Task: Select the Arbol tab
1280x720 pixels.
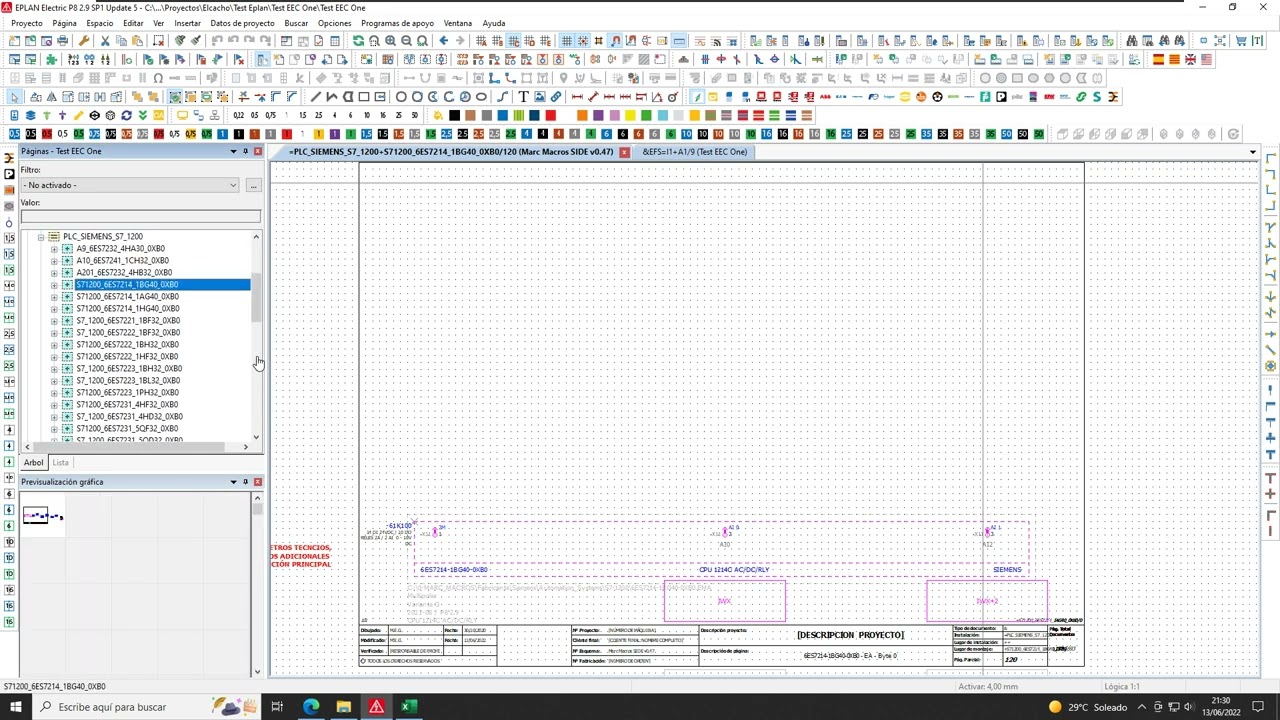Action: (34, 463)
